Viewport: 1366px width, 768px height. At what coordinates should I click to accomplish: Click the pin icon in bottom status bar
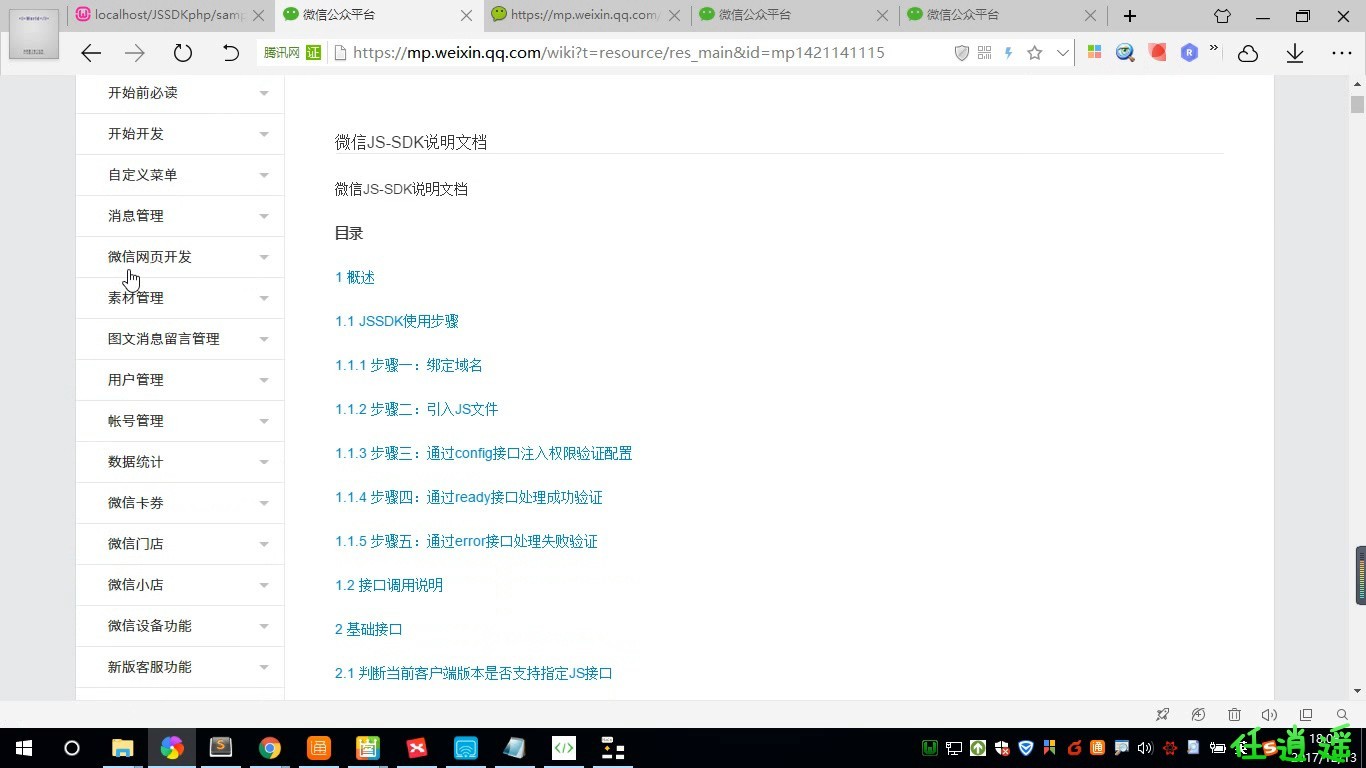tap(1162, 715)
